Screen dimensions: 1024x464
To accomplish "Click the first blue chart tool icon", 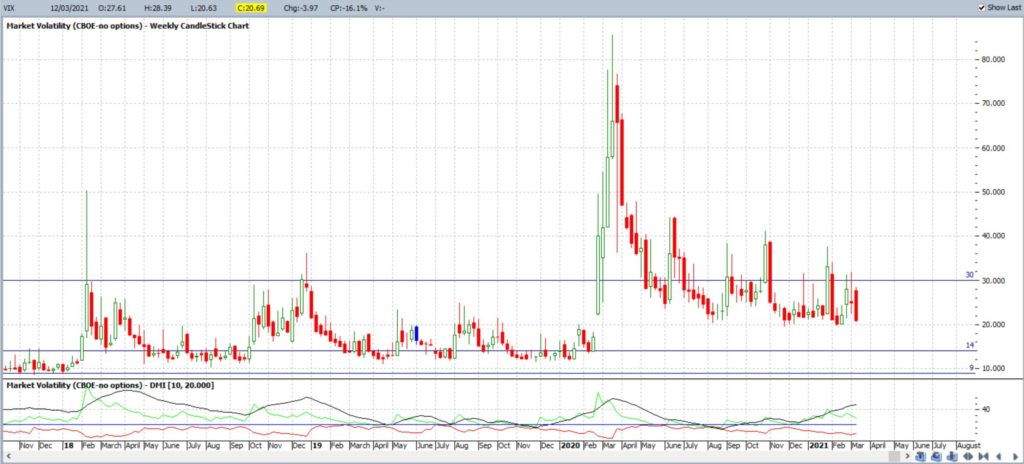I will tap(920, 456).
